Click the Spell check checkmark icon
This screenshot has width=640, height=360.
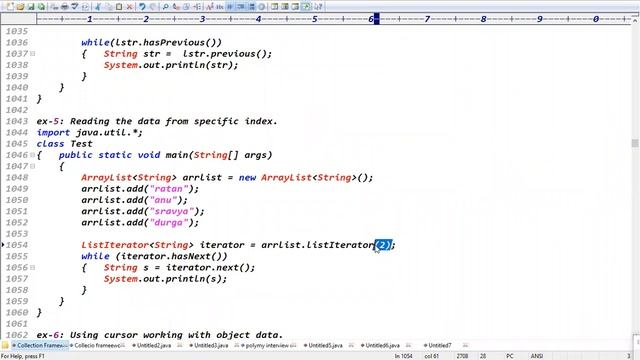point(75,7)
